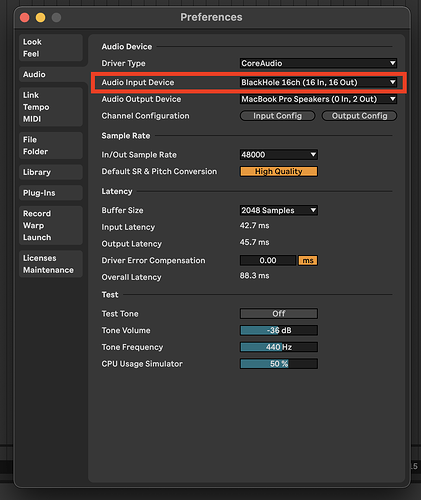This screenshot has height=500, width=421.
Task: Click the Input Config button
Action: pyautogui.click(x=277, y=116)
